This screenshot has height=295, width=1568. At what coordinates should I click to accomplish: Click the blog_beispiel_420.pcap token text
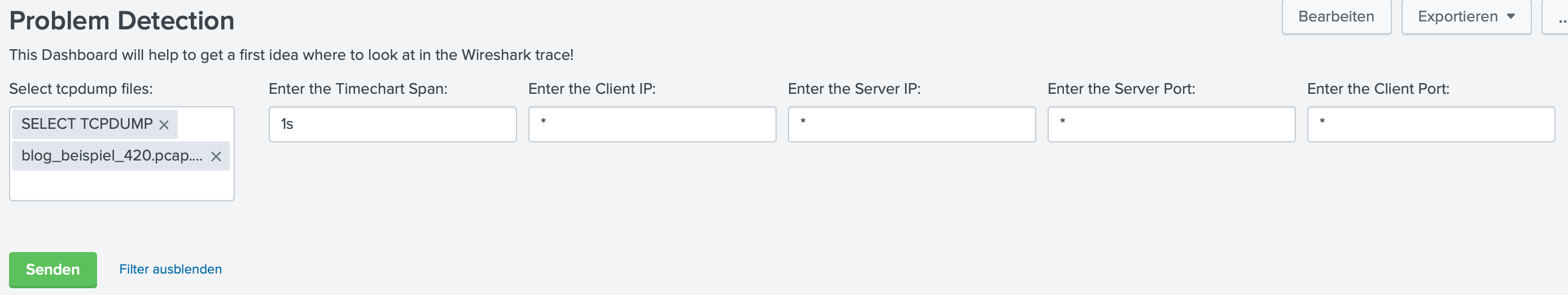(x=112, y=156)
